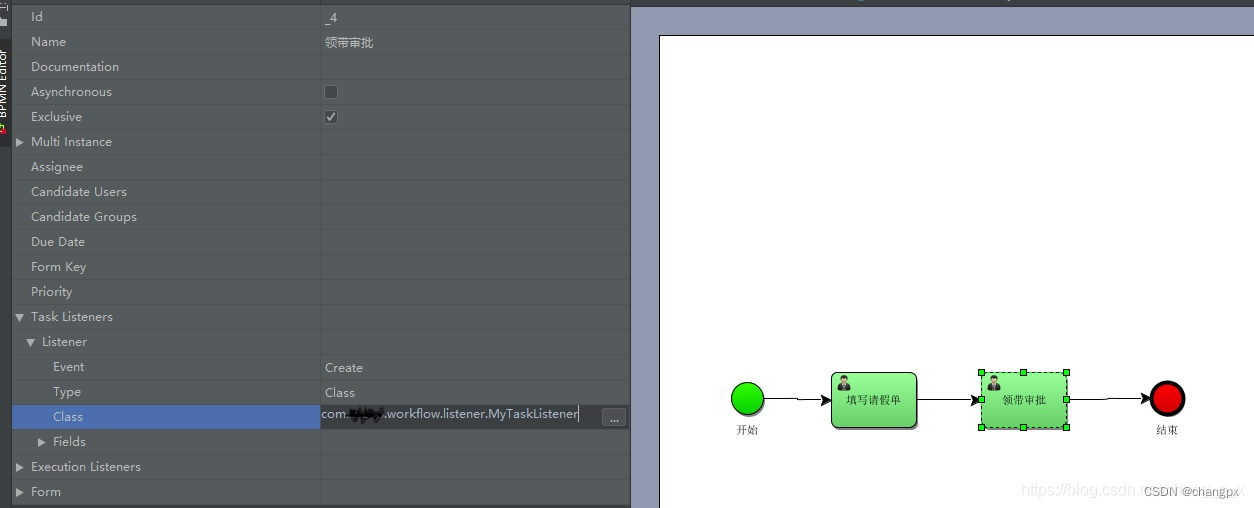Click the Type value Class
Viewport: 1254px width, 508px height.
(340, 393)
